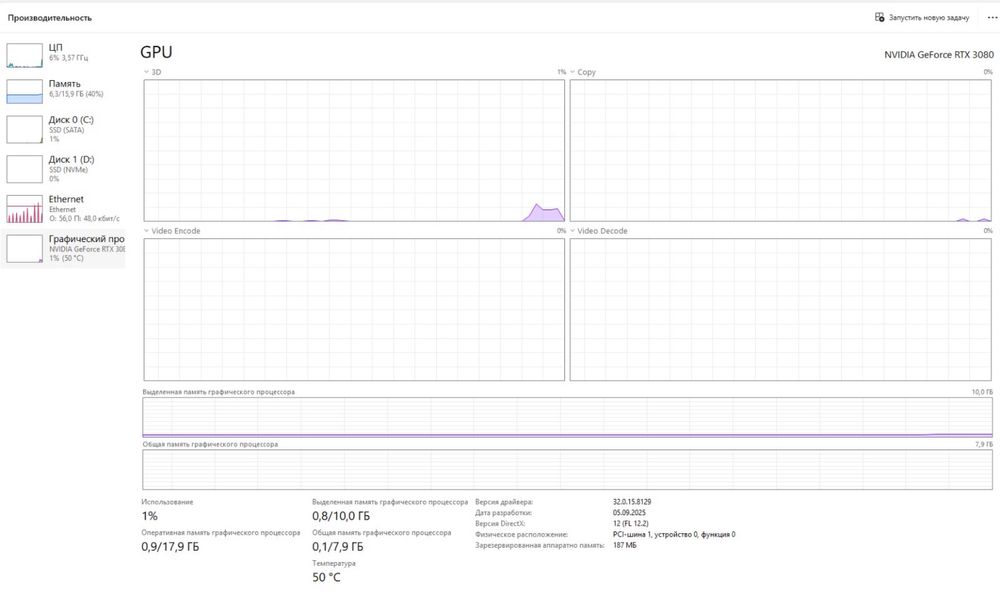Open the three-dots more options menu
The height and width of the screenshot is (596, 1000).
point(992,17)
